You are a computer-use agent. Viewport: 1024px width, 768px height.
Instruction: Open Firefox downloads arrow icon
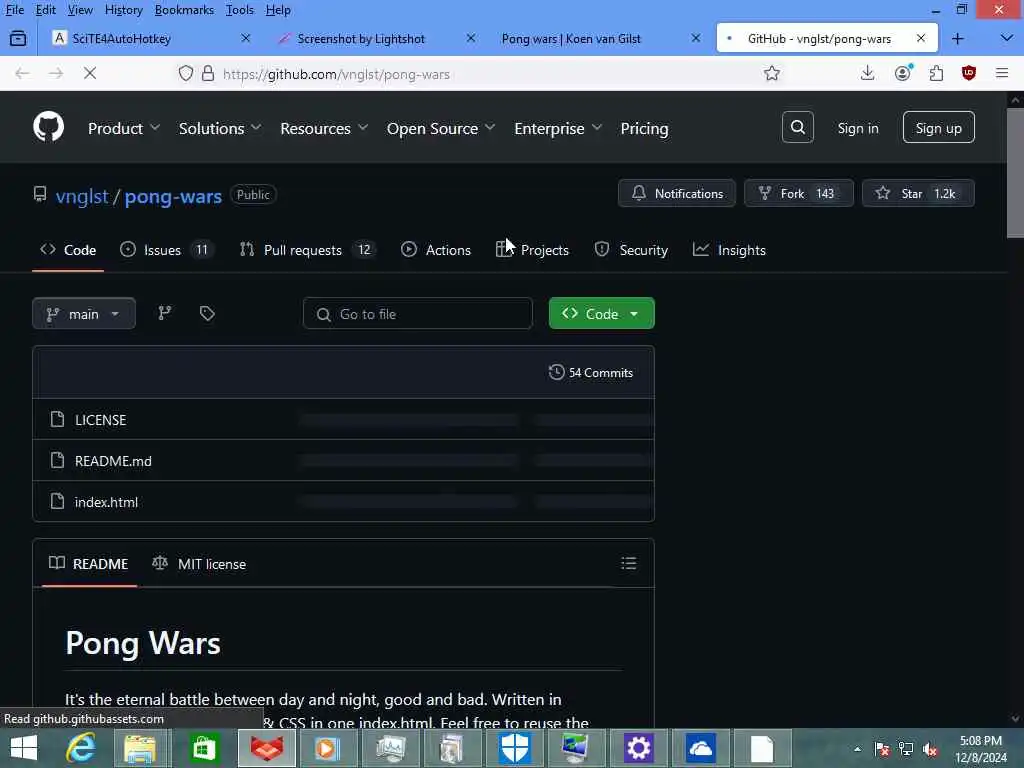tap(867, 73)
